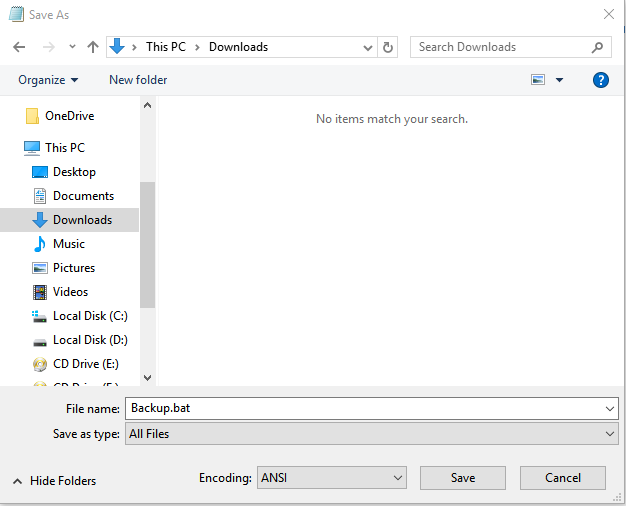Open the Organize menu
Screen dimensions: 626x506
(x=48, y=80)
